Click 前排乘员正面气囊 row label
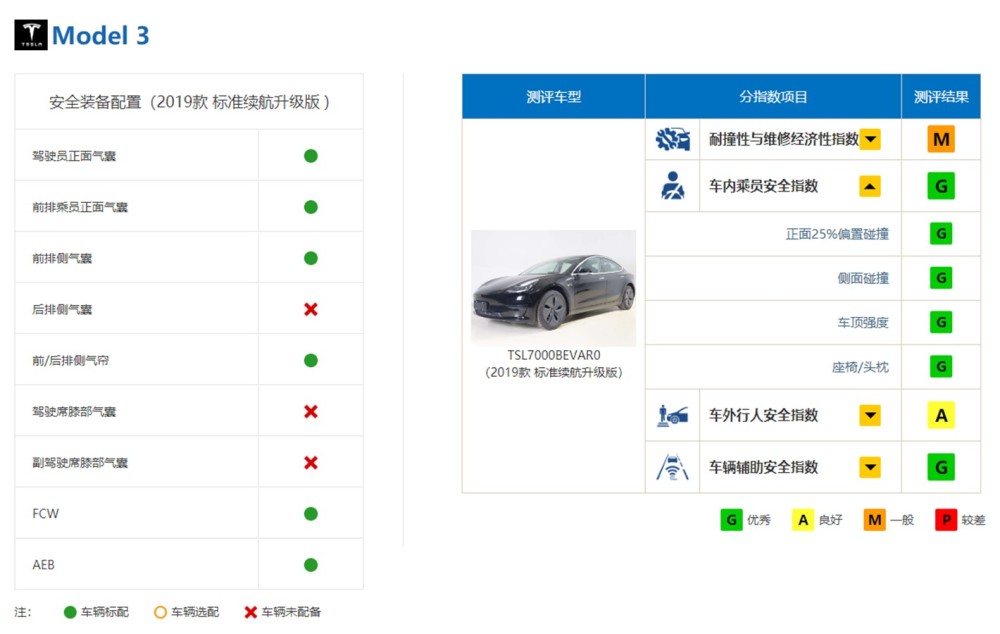The width and height of the screenshot is (1000, 634). point(80,207)
